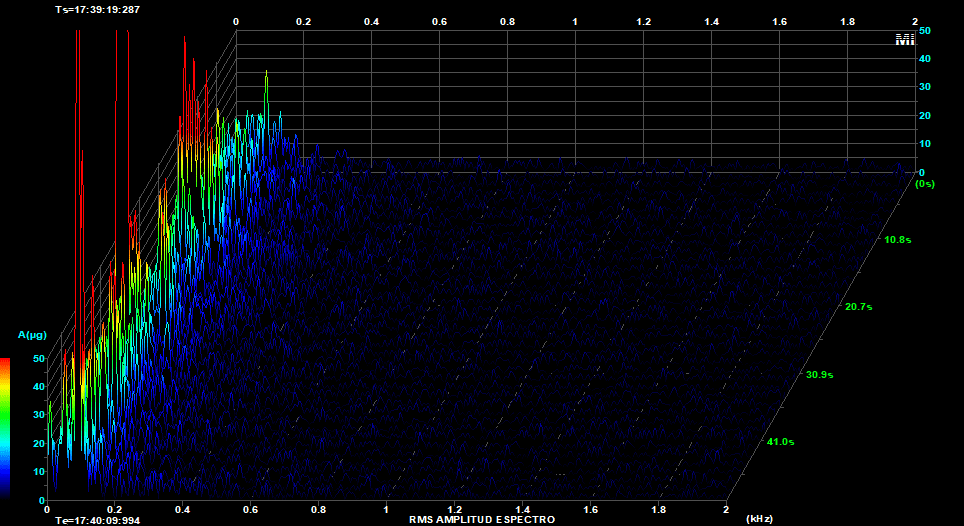Select the 20.7s time axis marker

859,307
